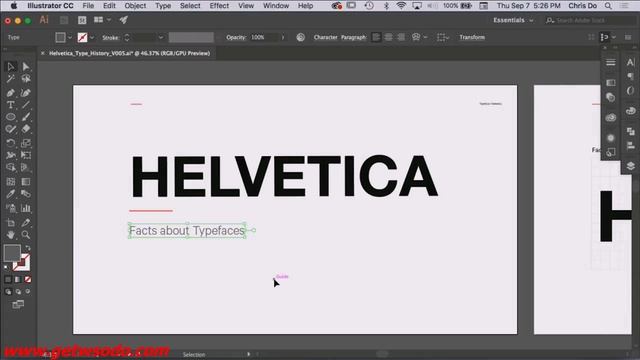Open the stroke weight dropdown
This screenshot has width=640, height=360.
pos(161,38)
